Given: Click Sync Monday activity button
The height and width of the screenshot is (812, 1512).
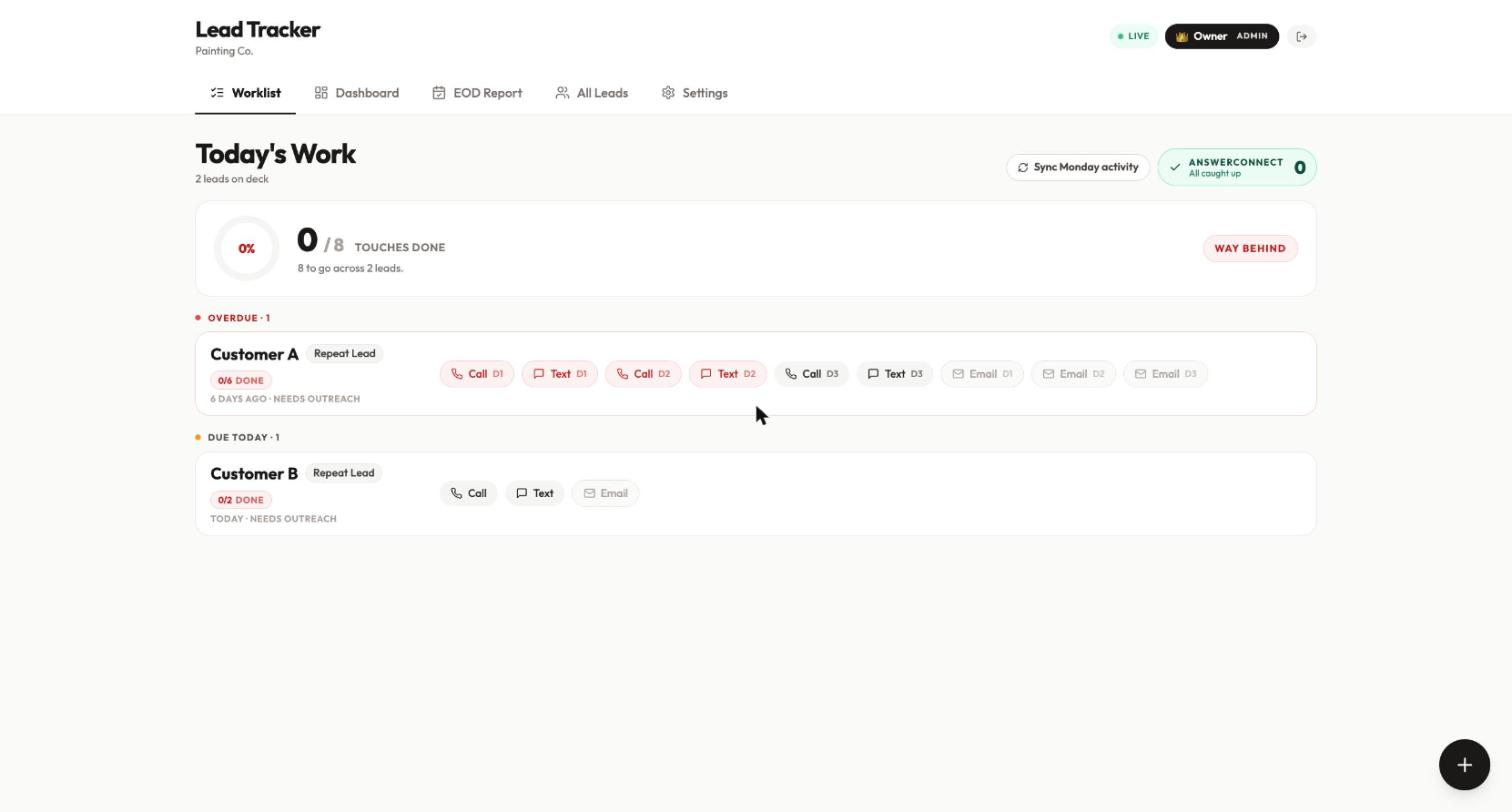Looking at the screenshot, I should point(1078,168).
